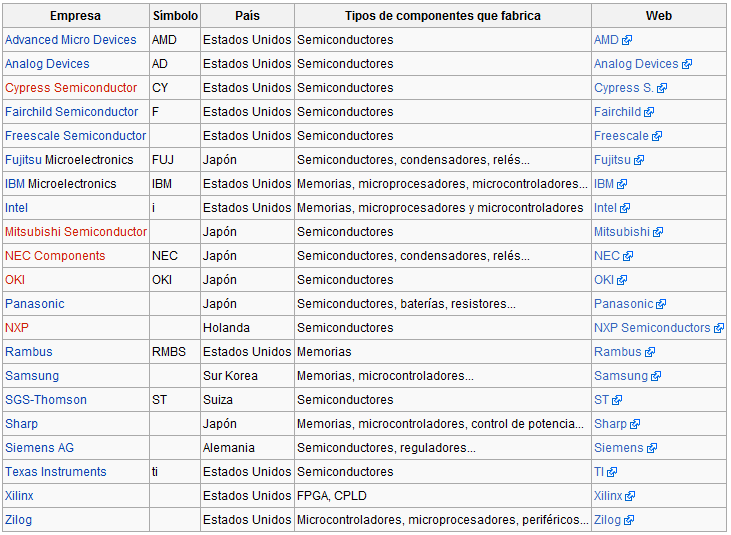The width and height of the screenshot is (731, 535).
Task: Click the external link icon beside Zilog web
Action: coord(629,521)
